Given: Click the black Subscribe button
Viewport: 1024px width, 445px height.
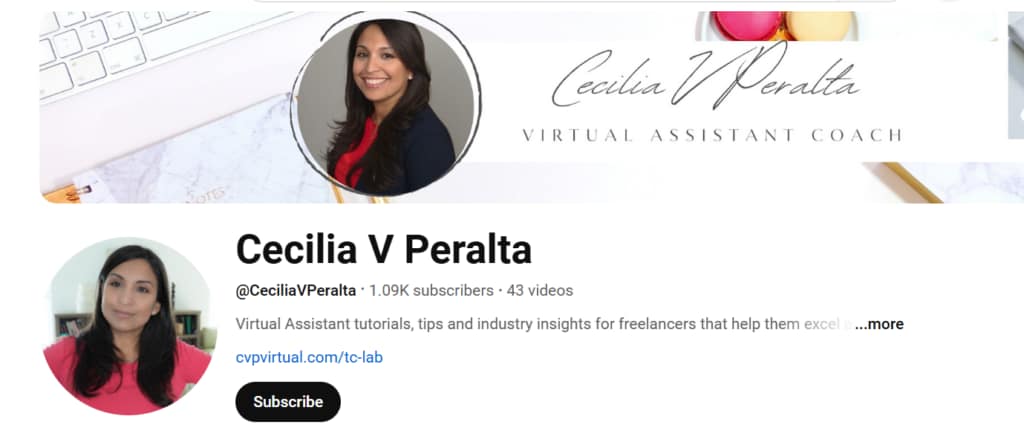Looking at the screenshot, I should coord(288,402).
